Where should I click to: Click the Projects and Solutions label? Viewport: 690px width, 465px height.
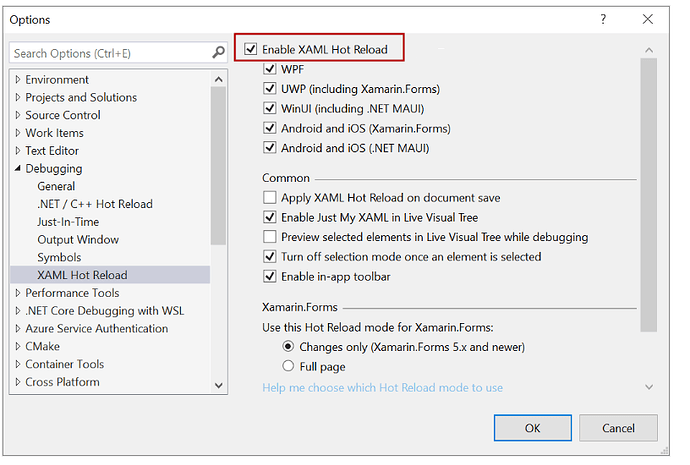81,97
